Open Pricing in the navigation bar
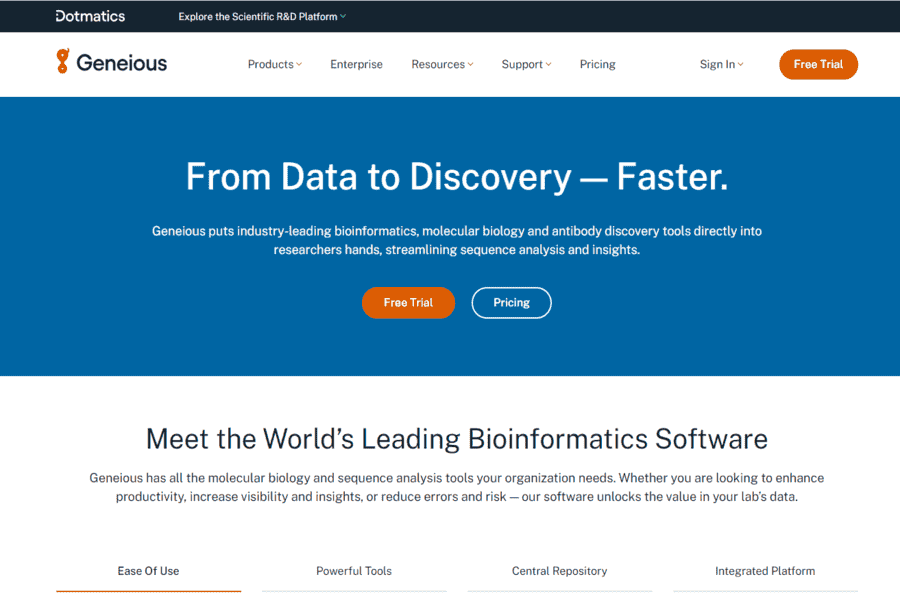Image resolution: width=900 pixels, height=600 pixels. tap(598, 64)
